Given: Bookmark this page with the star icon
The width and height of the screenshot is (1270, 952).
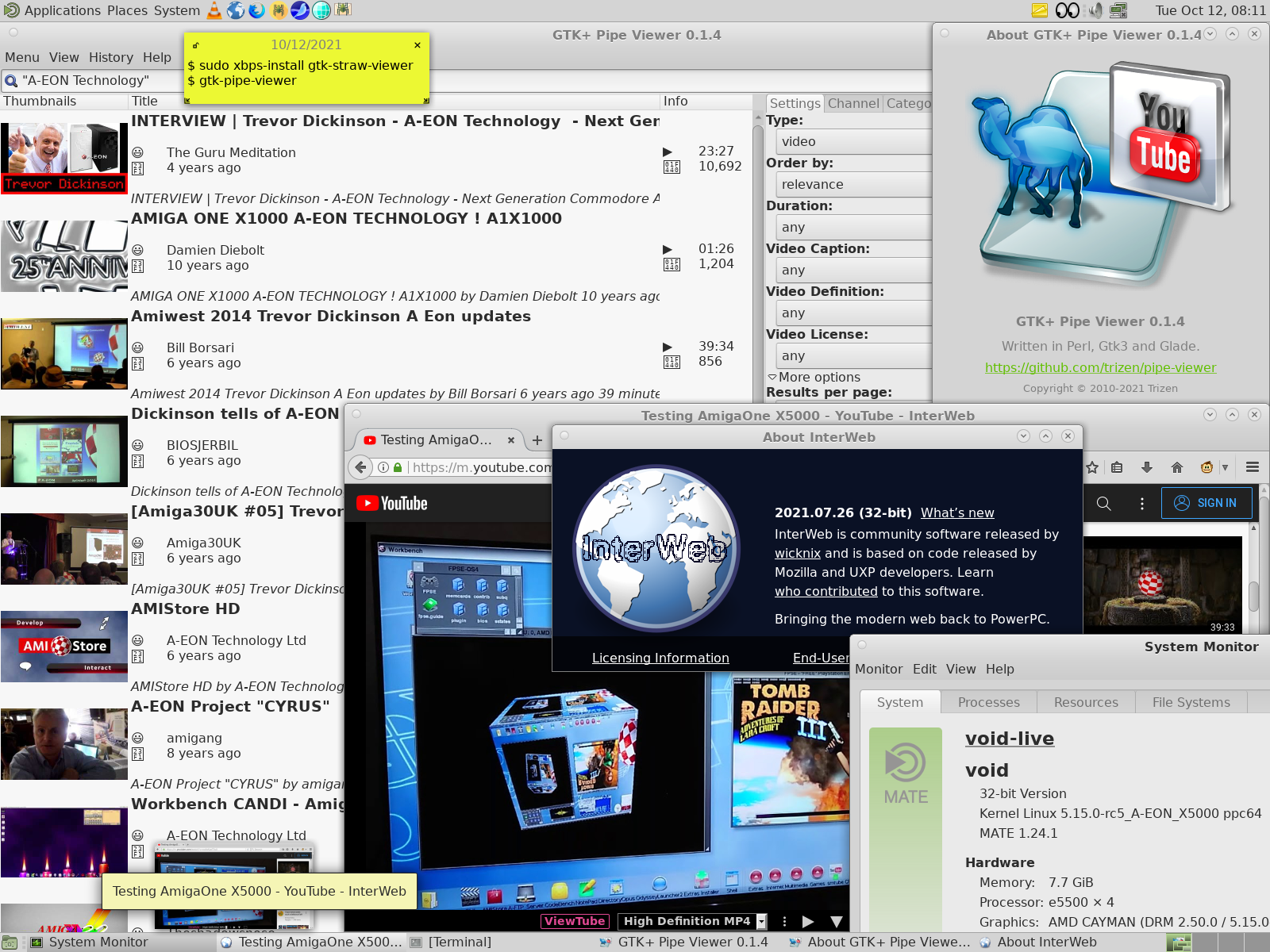Looking at the screenshot, I should click(1092, 467).
